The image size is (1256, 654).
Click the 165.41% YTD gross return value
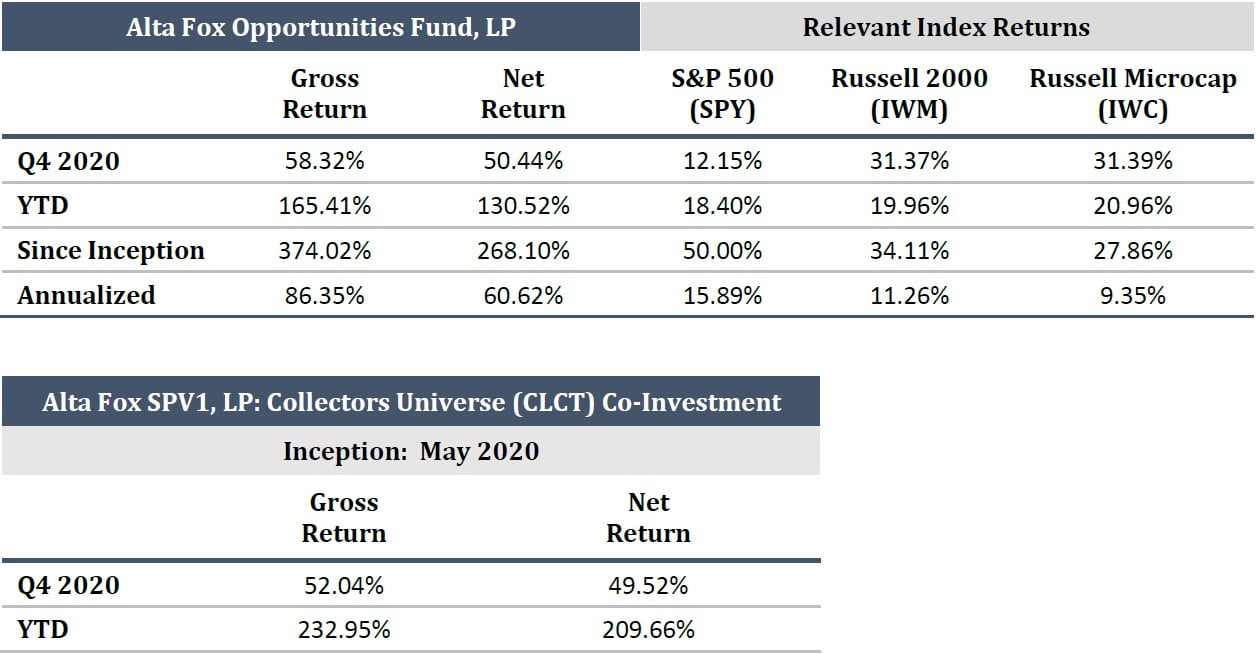(324, 206)
